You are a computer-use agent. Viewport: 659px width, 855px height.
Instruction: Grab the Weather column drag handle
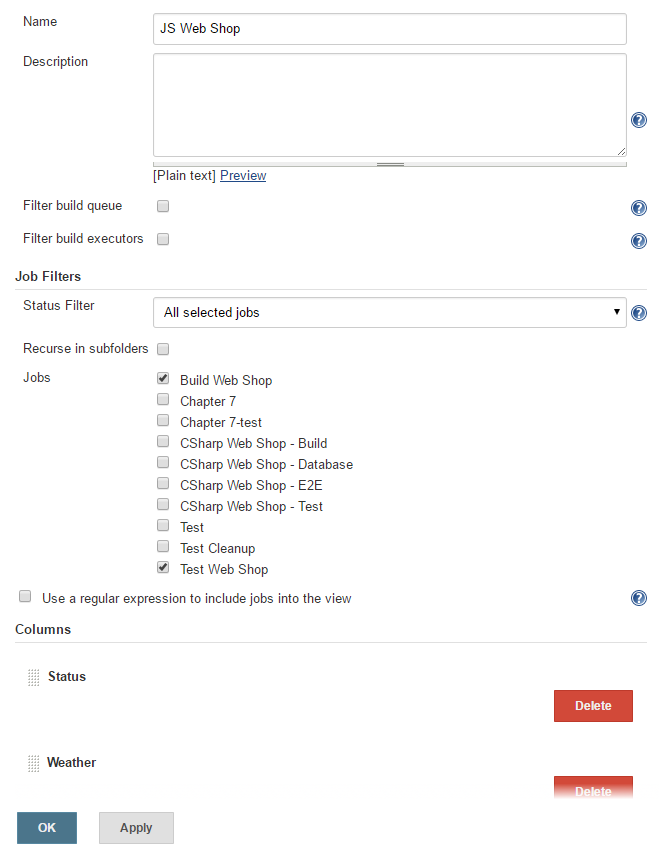point(34,763)
